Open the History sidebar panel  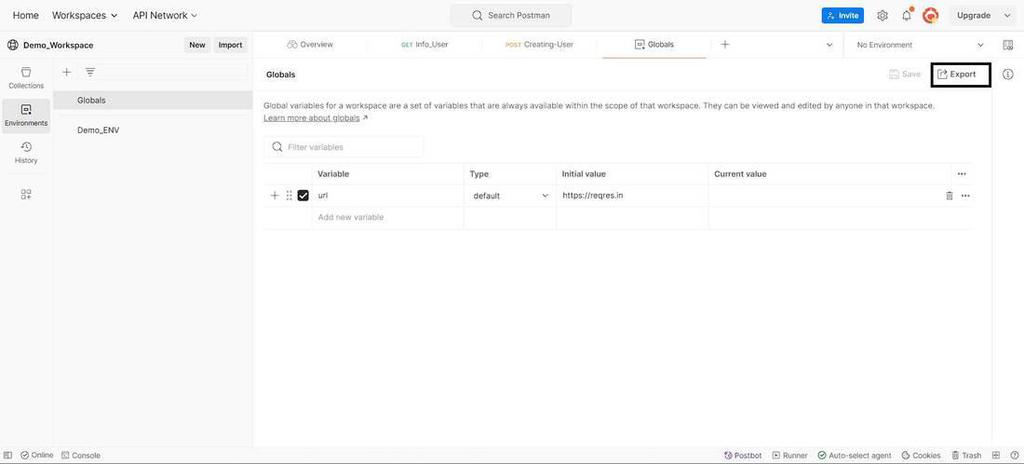pos(26,153)
